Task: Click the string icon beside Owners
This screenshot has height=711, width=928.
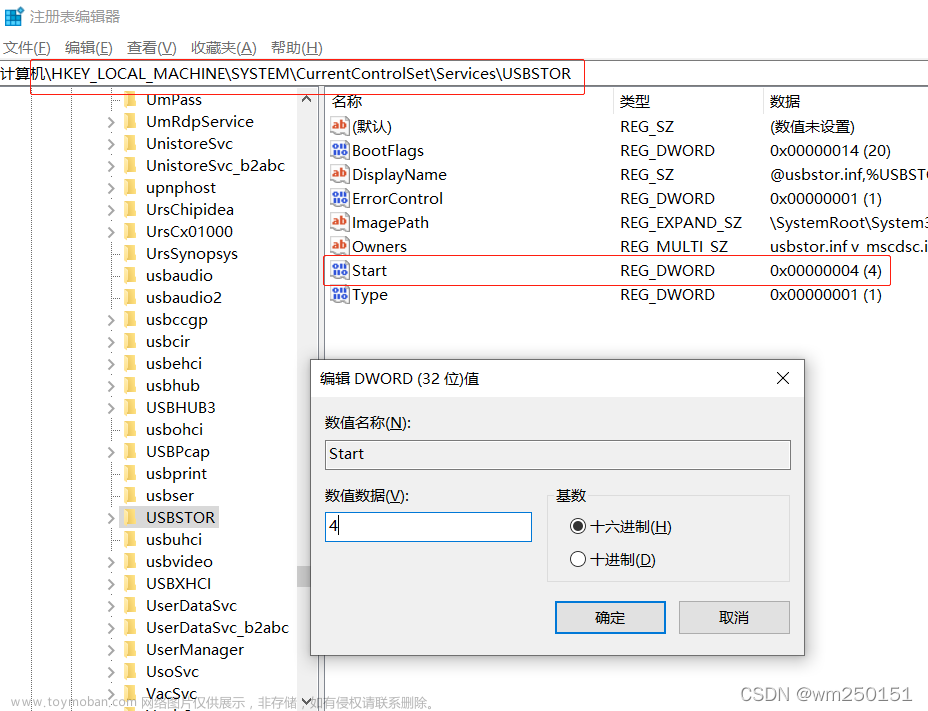Action: click(340, 246)
